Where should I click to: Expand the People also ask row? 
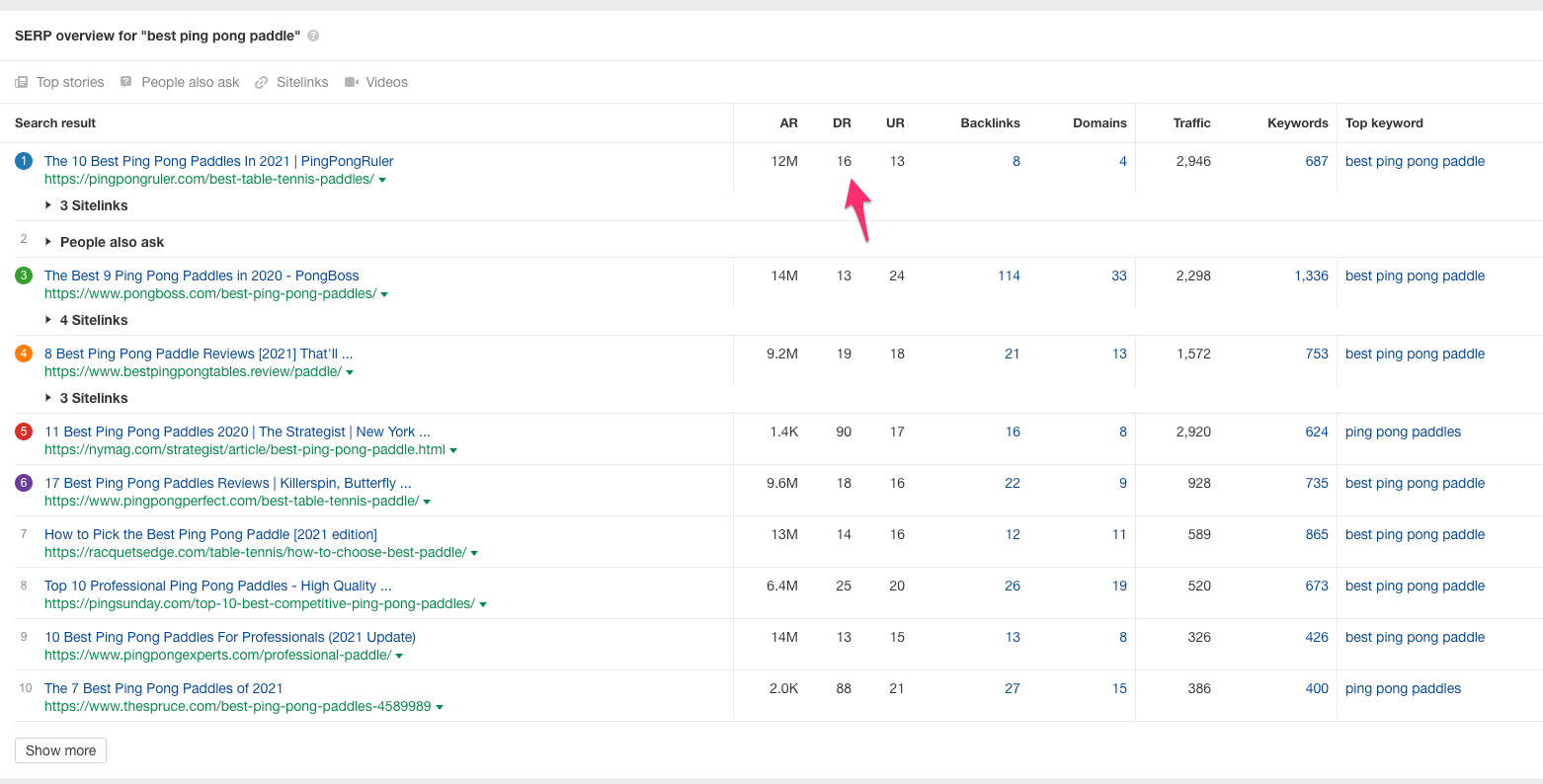(105, 242)
